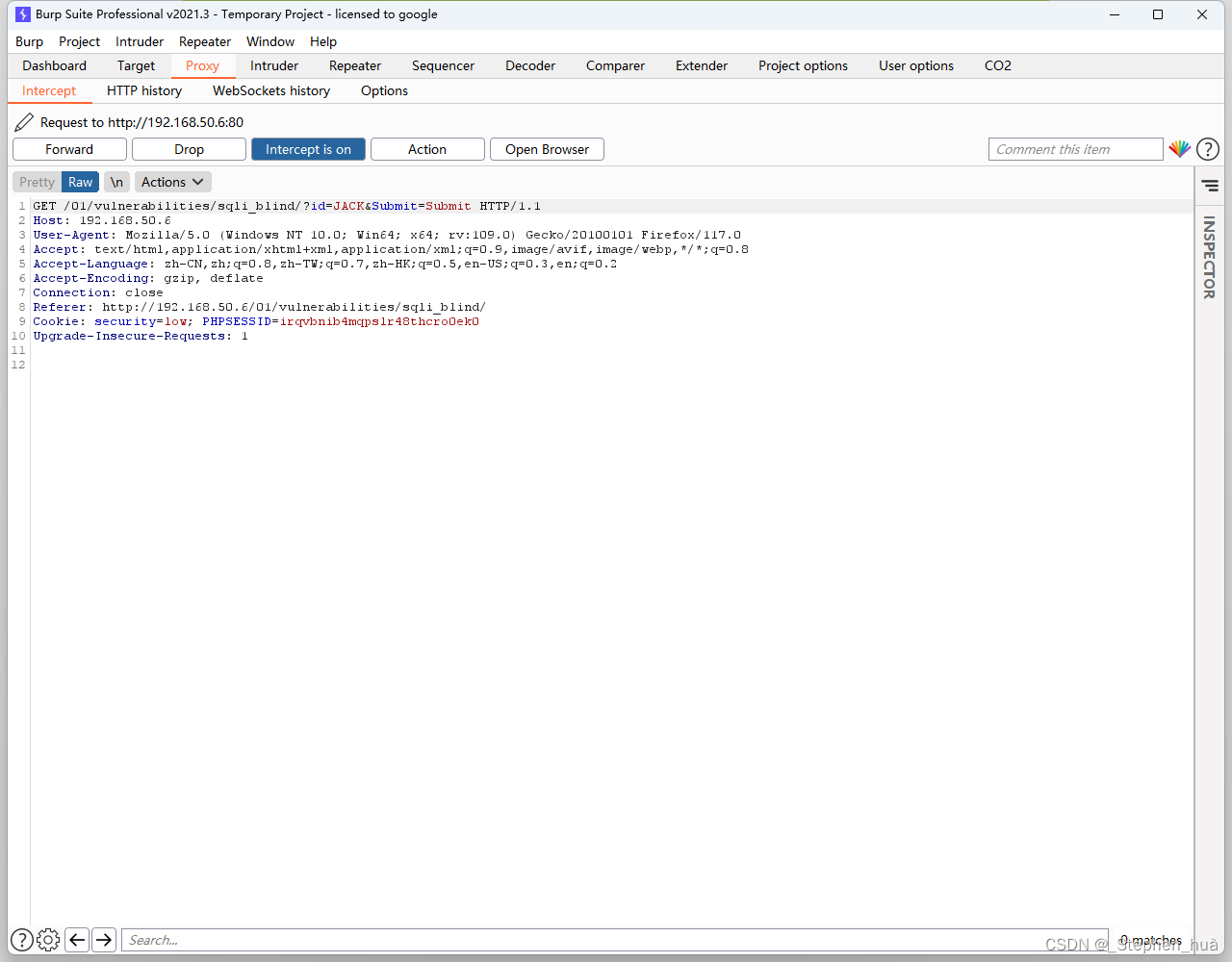This screenshot has width=1232, height=962.
Task: Click the Drop button
Action: pyautogui.click(x=189, y=149)
